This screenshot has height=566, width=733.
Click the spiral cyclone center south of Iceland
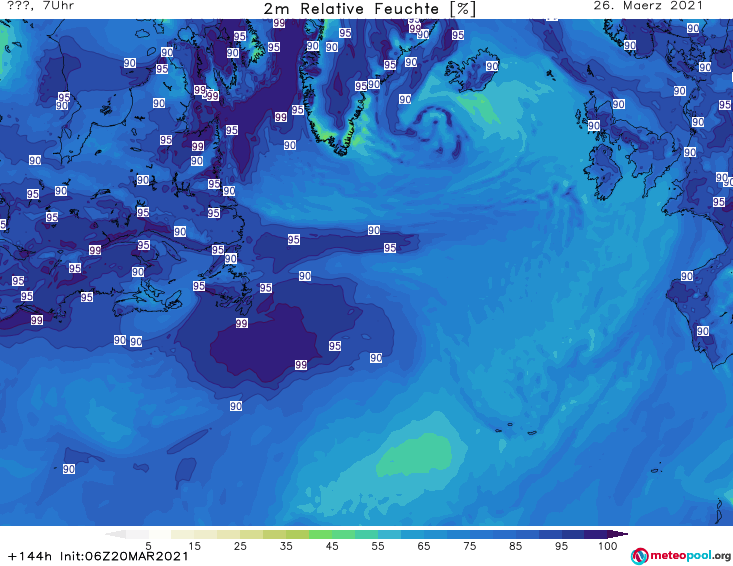pos(435,123)
